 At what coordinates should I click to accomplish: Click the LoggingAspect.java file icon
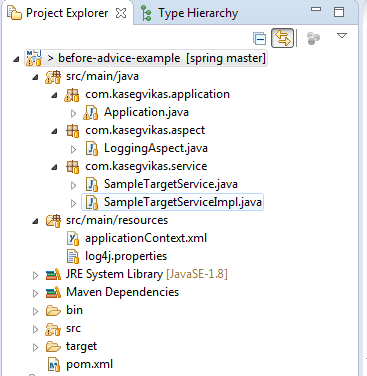pyautogui.click(x=92, y=149)
